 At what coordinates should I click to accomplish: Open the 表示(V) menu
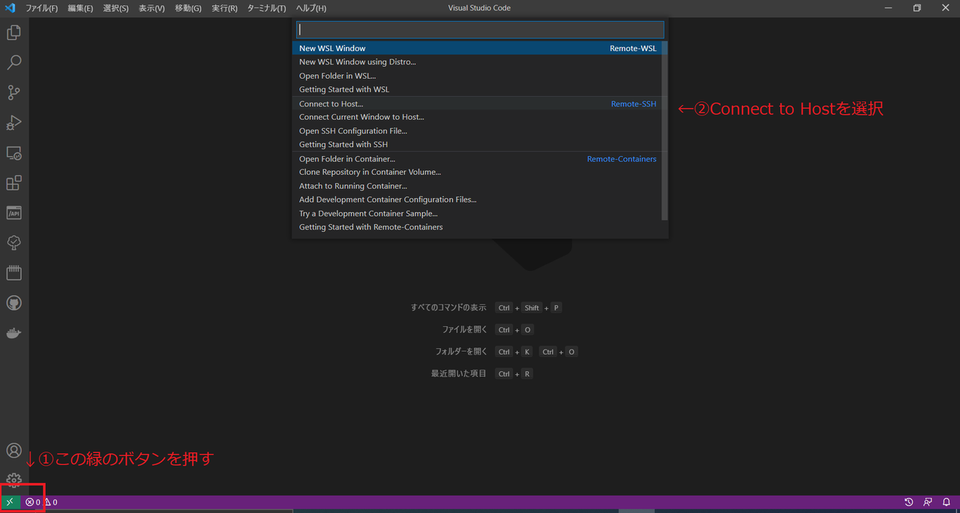click(x=151, y=8)
